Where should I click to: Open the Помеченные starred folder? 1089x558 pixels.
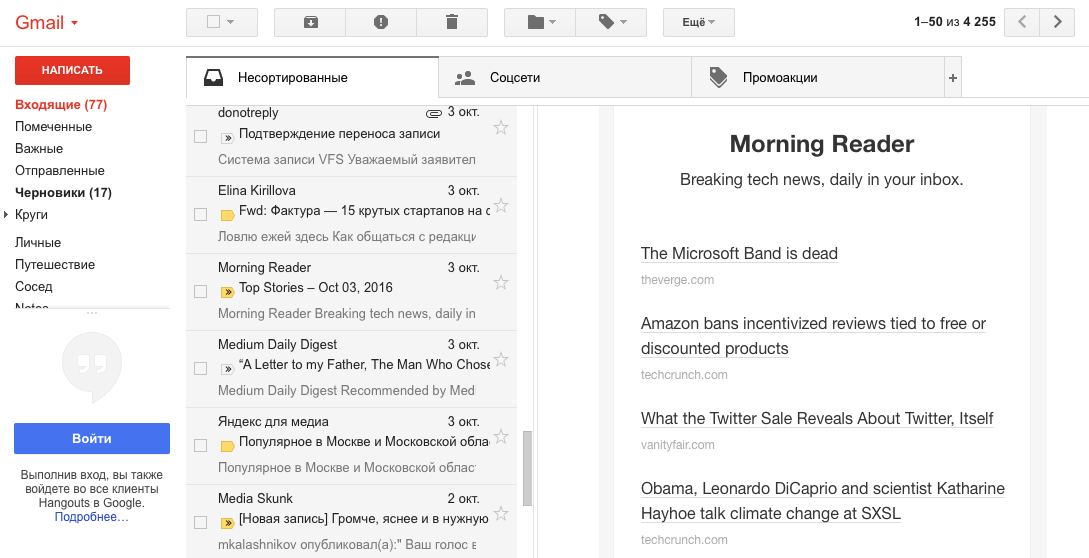[53, 127]
